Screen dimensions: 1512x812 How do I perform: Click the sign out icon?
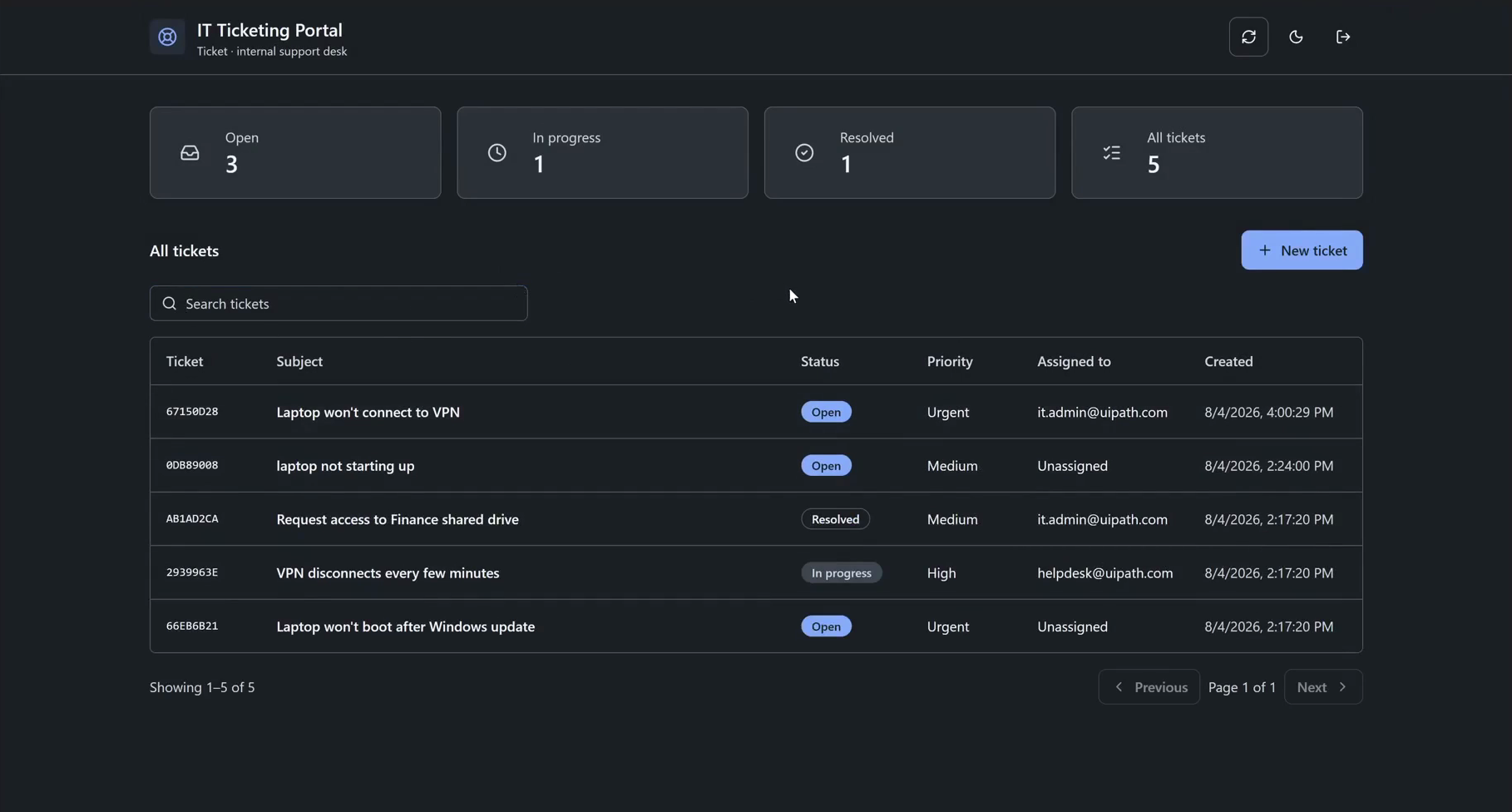1343,37
